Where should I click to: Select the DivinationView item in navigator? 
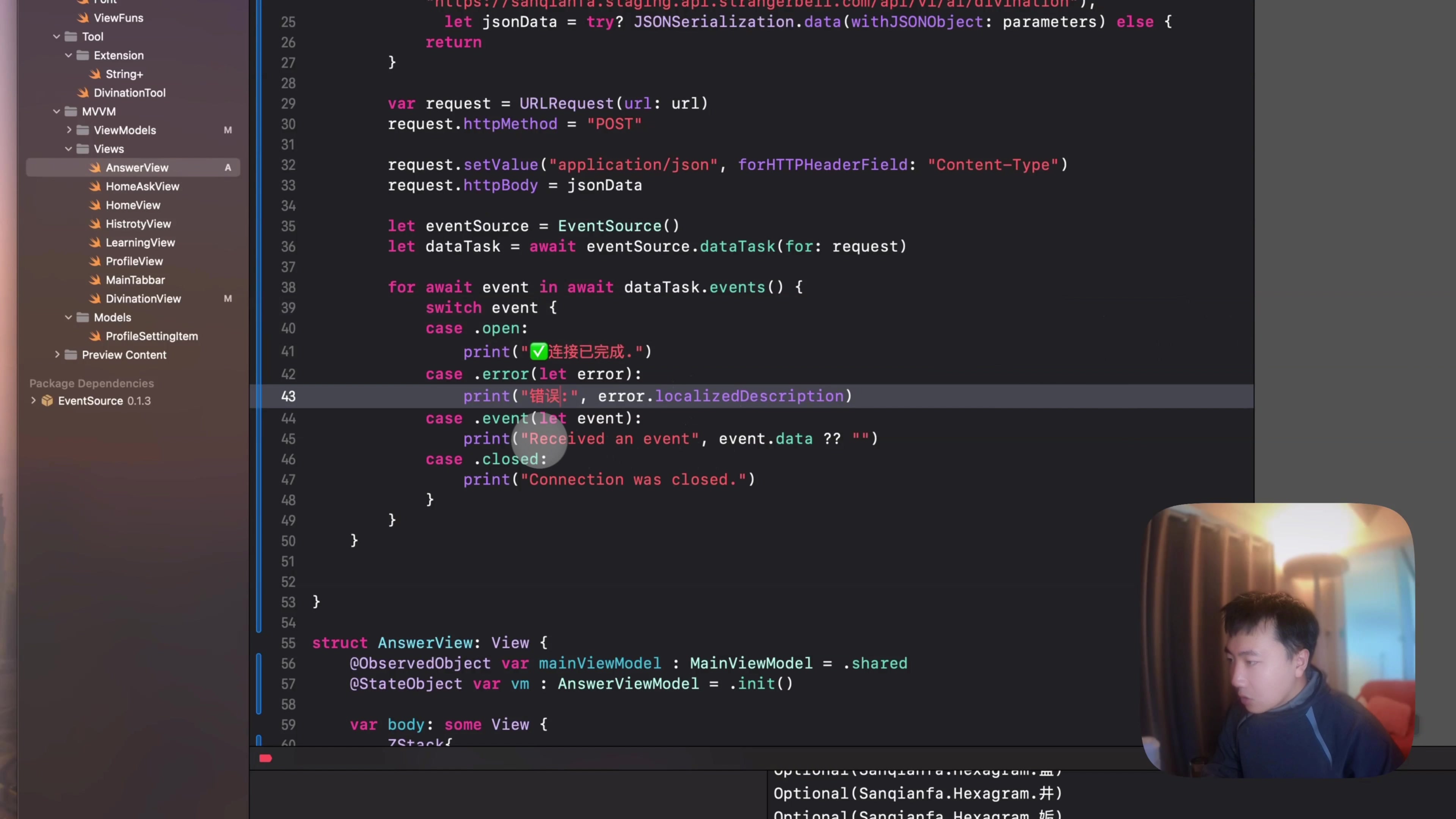144,298
